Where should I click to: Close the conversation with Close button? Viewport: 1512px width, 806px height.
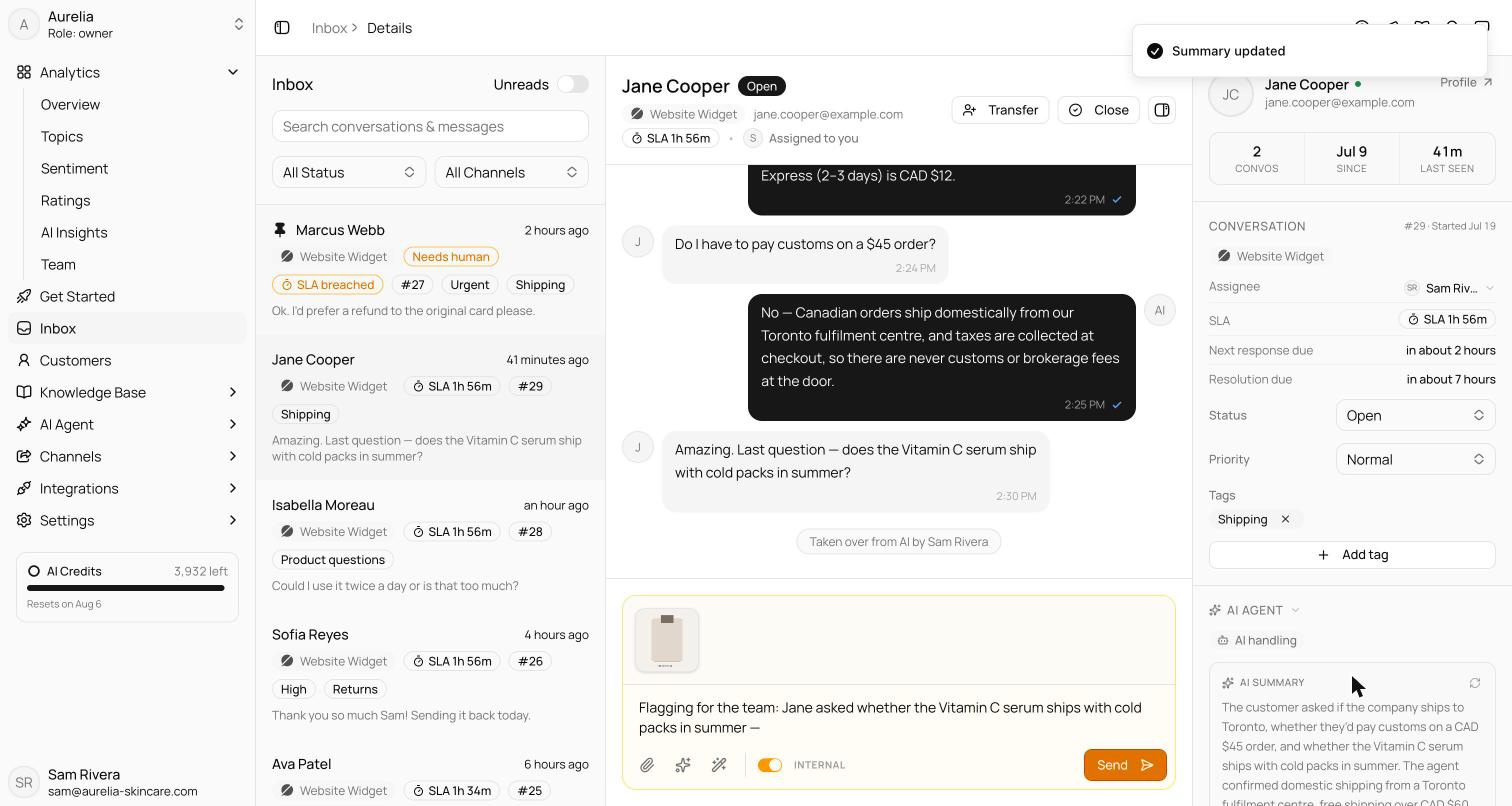click(1098, 110)
